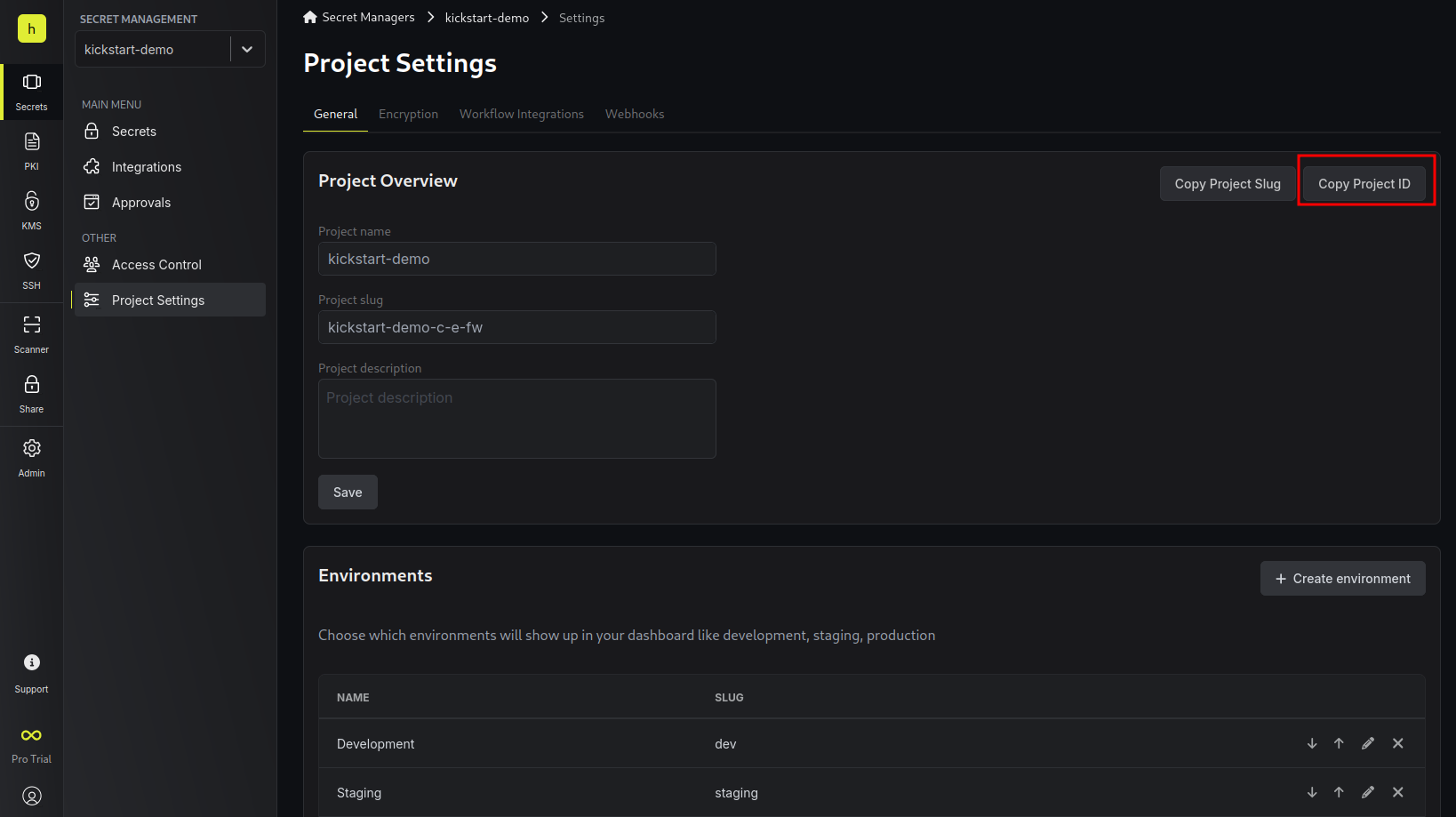Expand the kickstart-demo project dropdown

pos(247,50)
